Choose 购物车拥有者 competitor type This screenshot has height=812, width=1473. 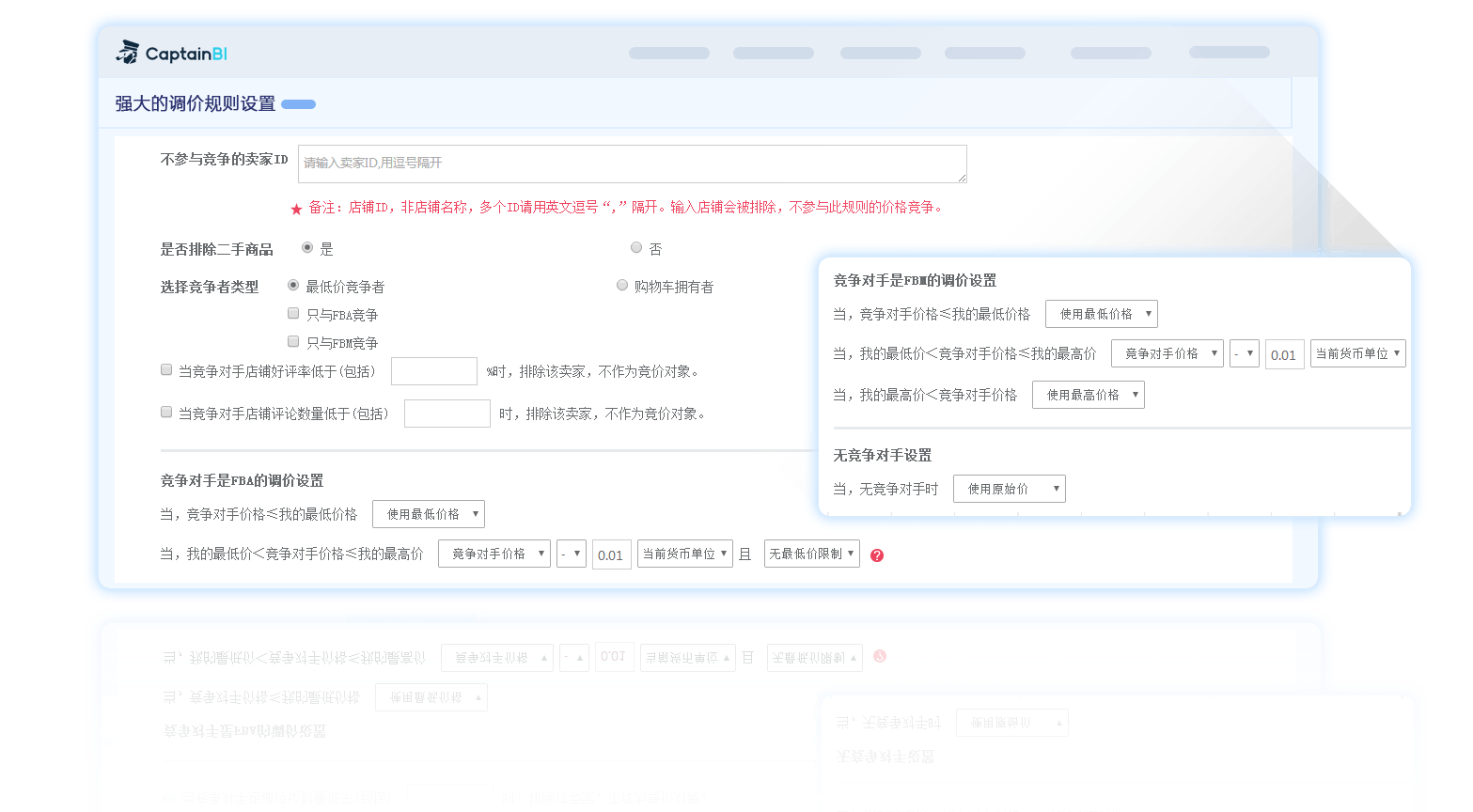pyautogui.click(x=622, y=286)
